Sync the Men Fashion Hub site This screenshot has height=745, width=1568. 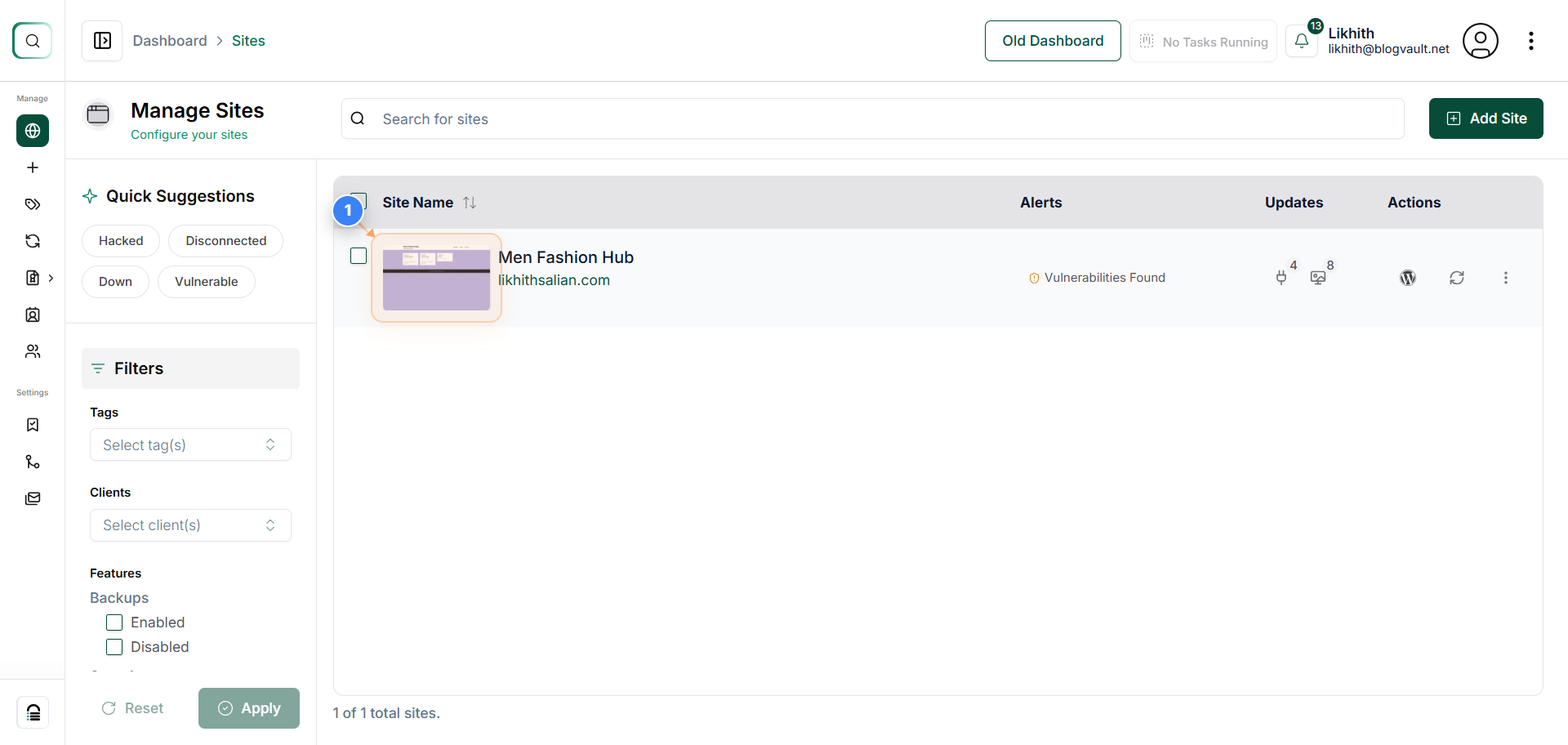(x=1458, y=278)
